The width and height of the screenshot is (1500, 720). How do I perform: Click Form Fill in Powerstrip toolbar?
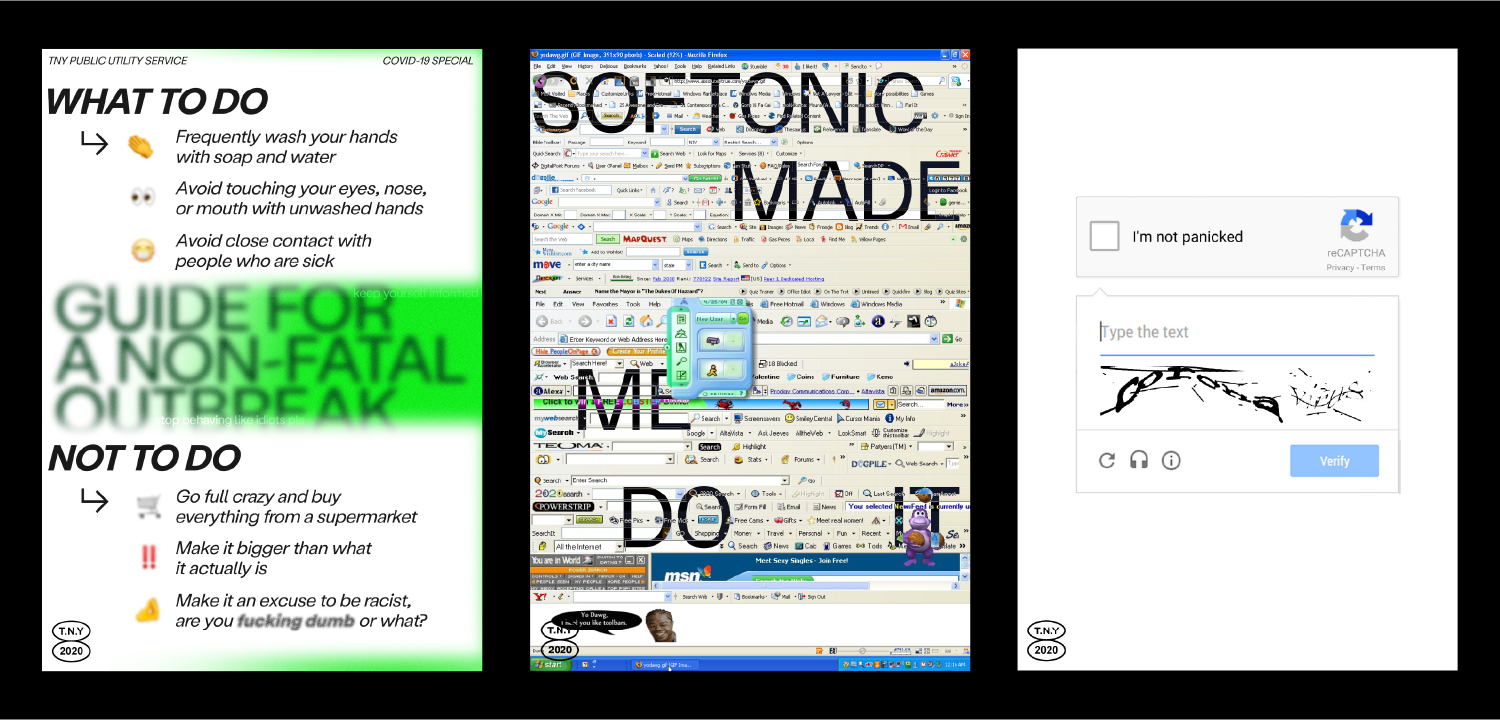(750, 507)
